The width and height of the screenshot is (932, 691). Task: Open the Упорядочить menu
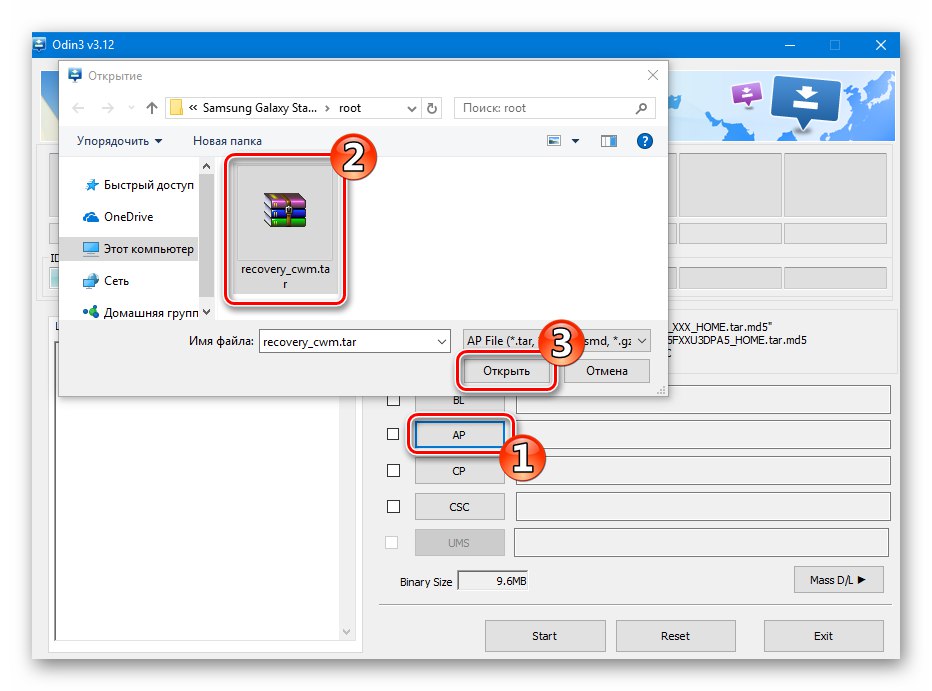(119, 141)
